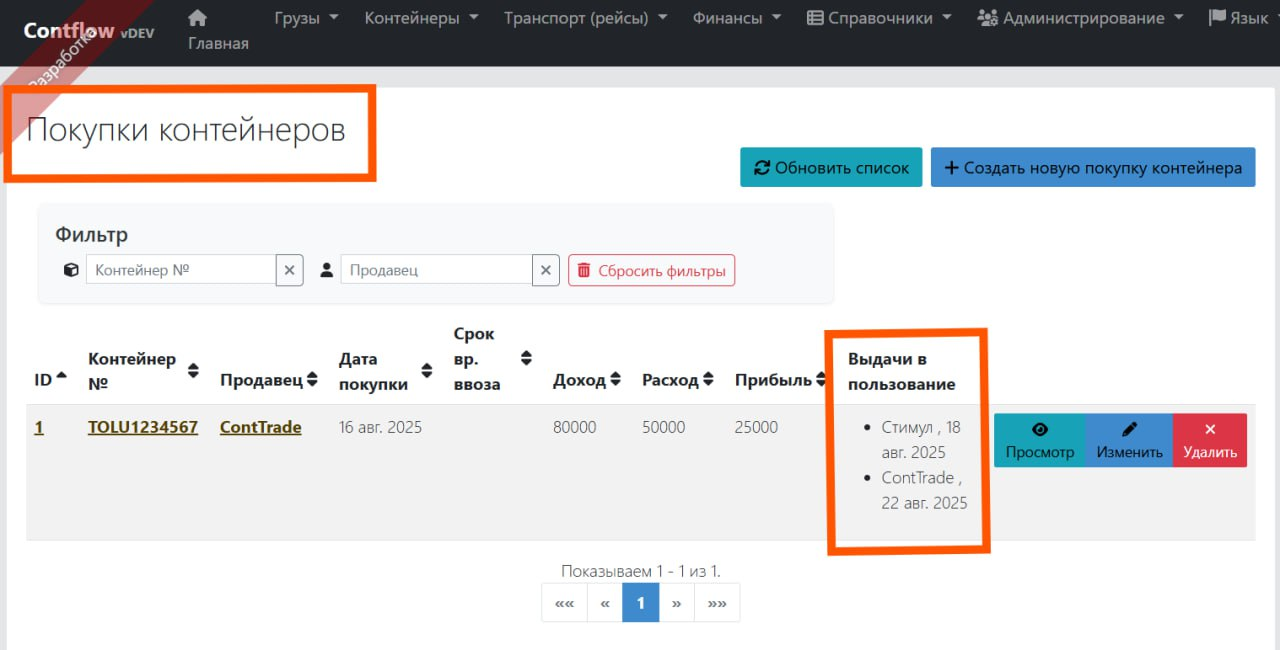The width and height of the screenshot is (1280, 650).
Task: Open the Справочники menu
Action: point(878,18)
